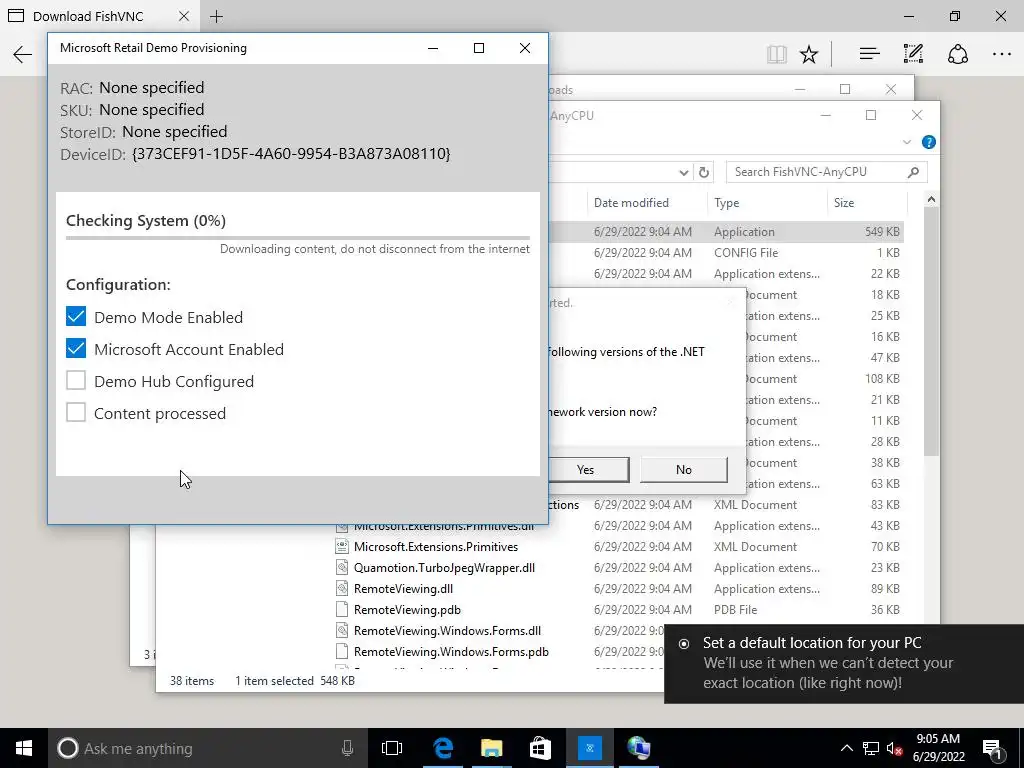Expand the Explorer address history dropdown
The height and width of the screenshot is (768, 1024).
[x=683, y=172]
